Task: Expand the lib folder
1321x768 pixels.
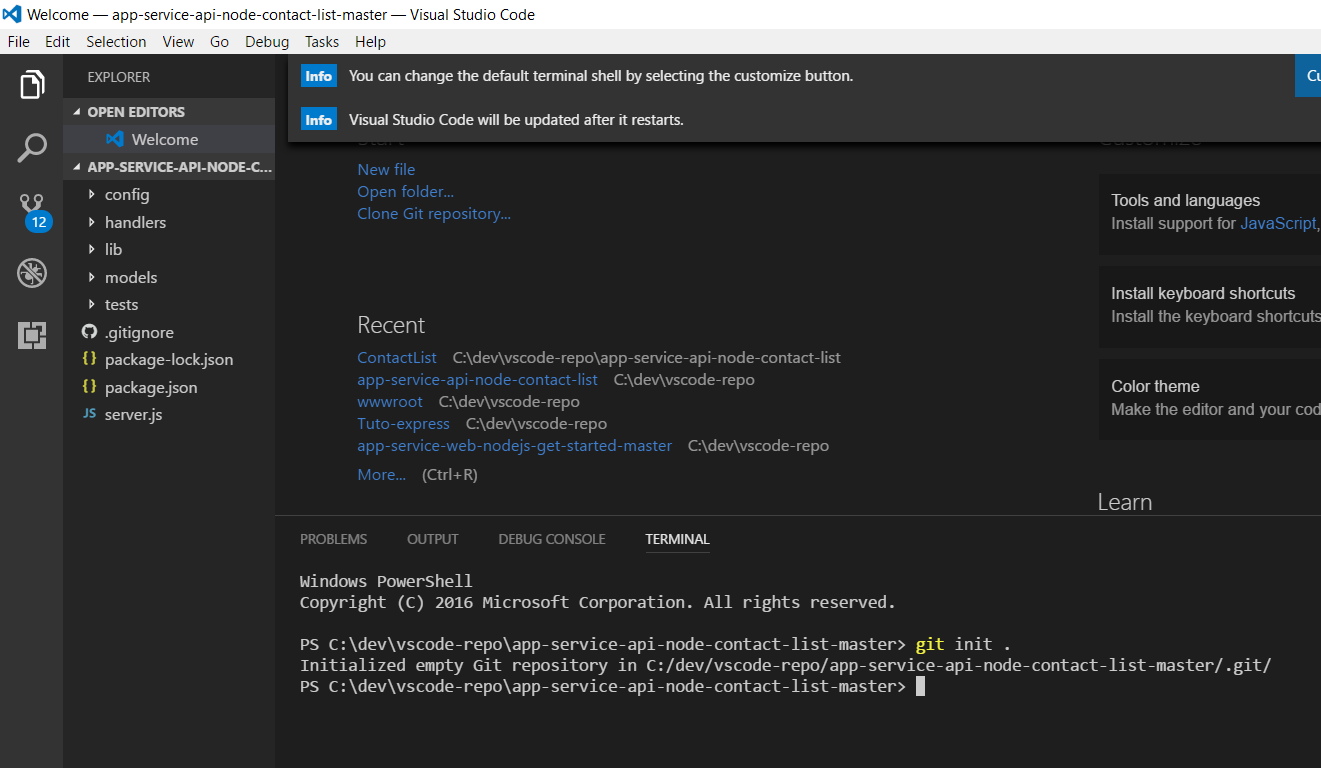Action: pyautogui.click(x=92, y=249)
